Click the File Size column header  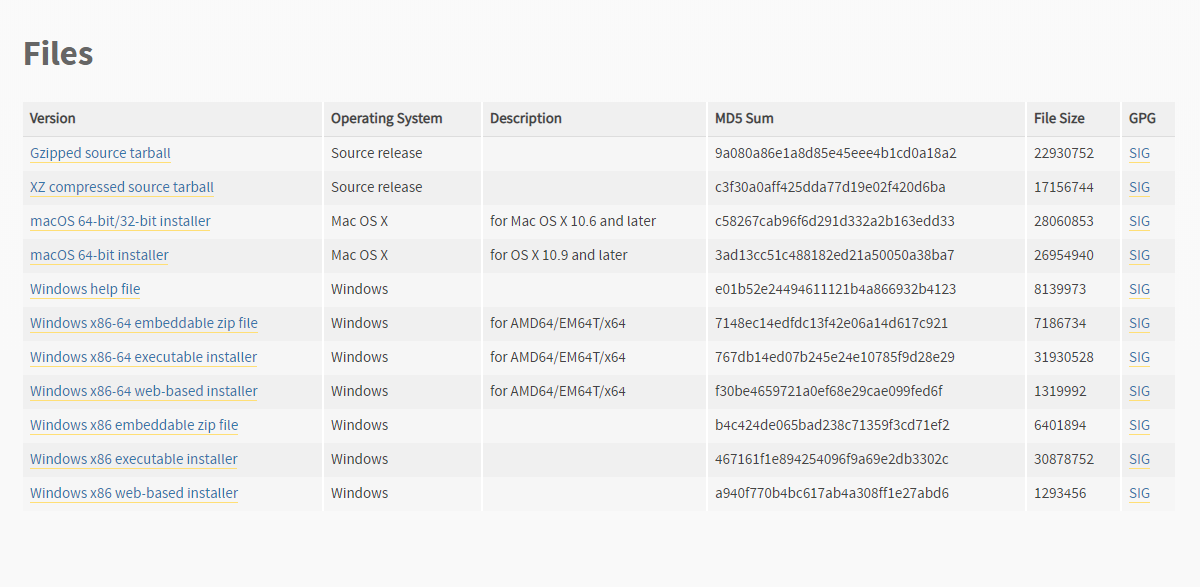coord(1059,118)
